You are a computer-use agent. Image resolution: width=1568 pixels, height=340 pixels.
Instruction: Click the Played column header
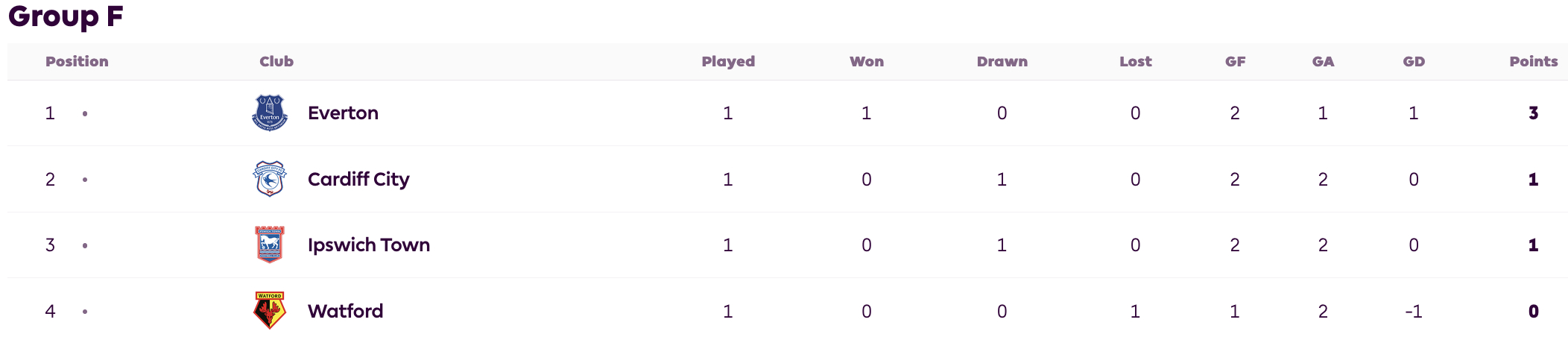click(x=728, y=61)
